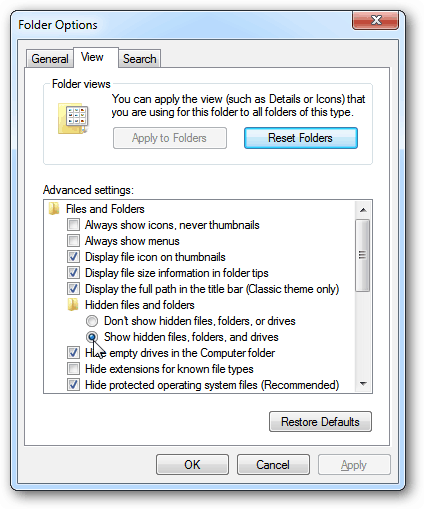Image resolution: width=424 pixels, height=509 pixels.
Task: Dismiss dialog with Cancel button
Action: [x=273, y=464]
